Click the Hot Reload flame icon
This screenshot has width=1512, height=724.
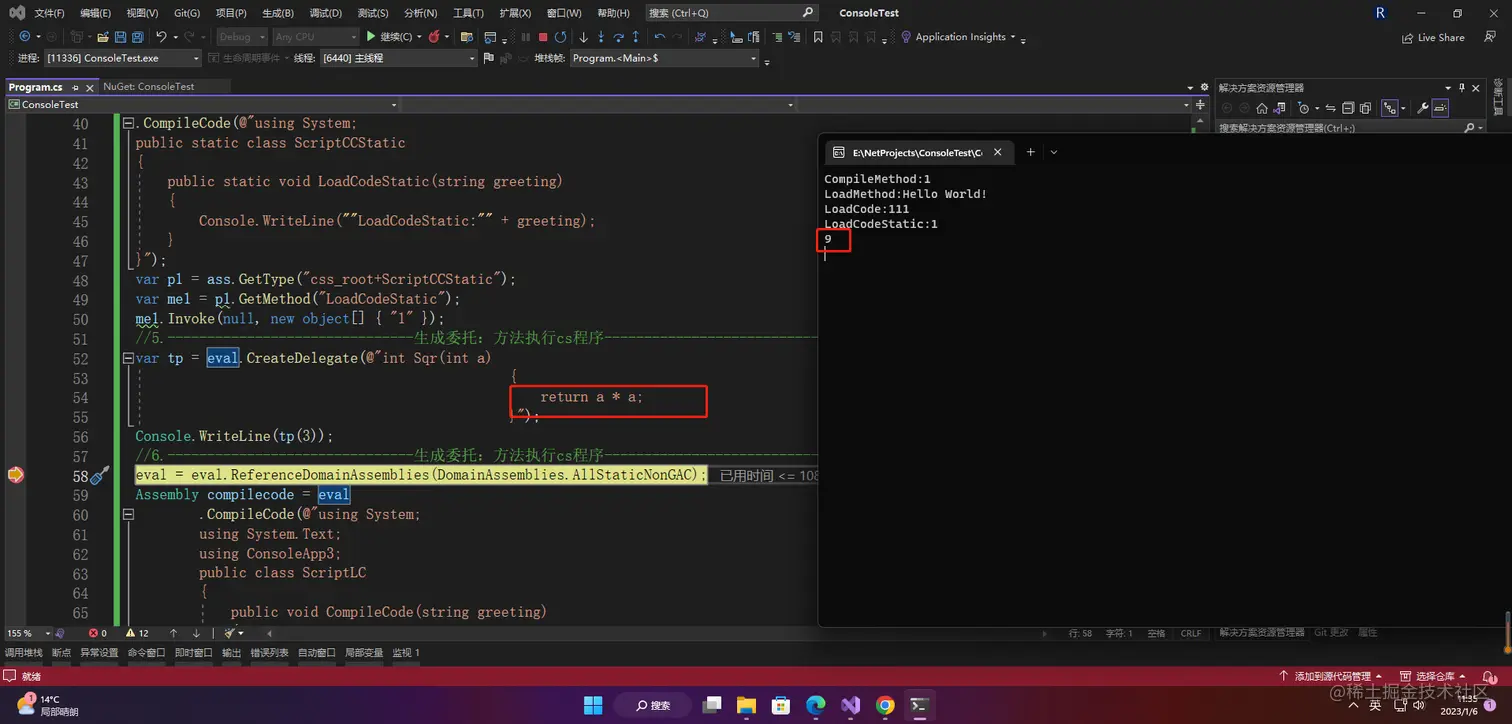434,36
